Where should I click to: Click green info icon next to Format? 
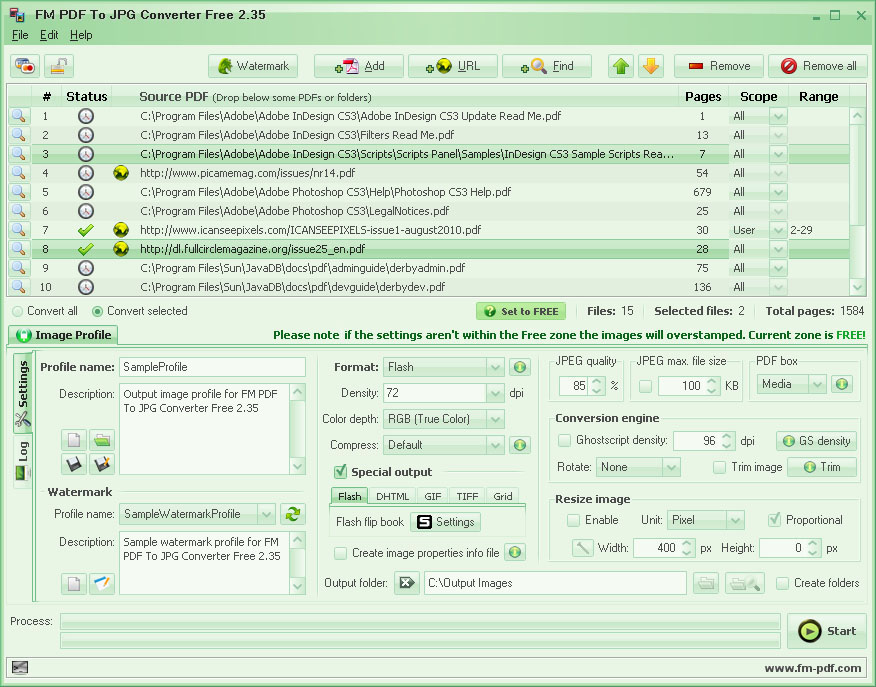519,367
